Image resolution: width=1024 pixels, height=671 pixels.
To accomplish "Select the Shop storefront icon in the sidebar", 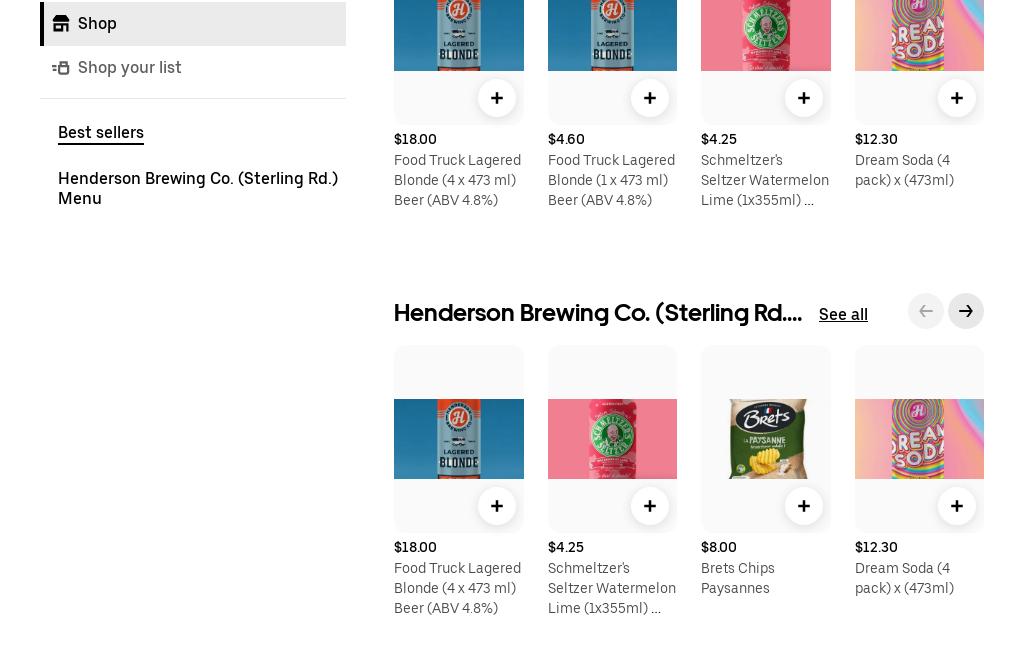I will pyautogui.click(x=62, y=23).
